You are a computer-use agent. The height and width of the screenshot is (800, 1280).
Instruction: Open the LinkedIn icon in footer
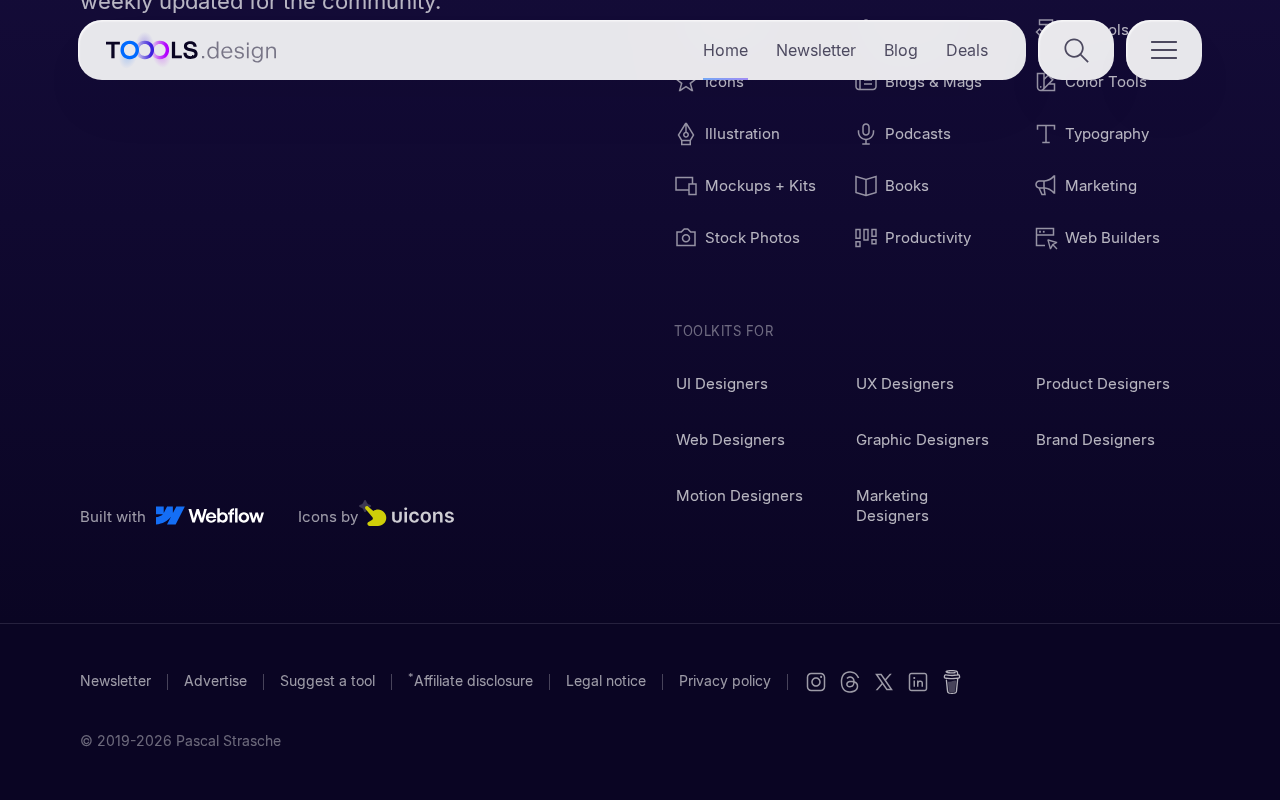coord(918,682)
